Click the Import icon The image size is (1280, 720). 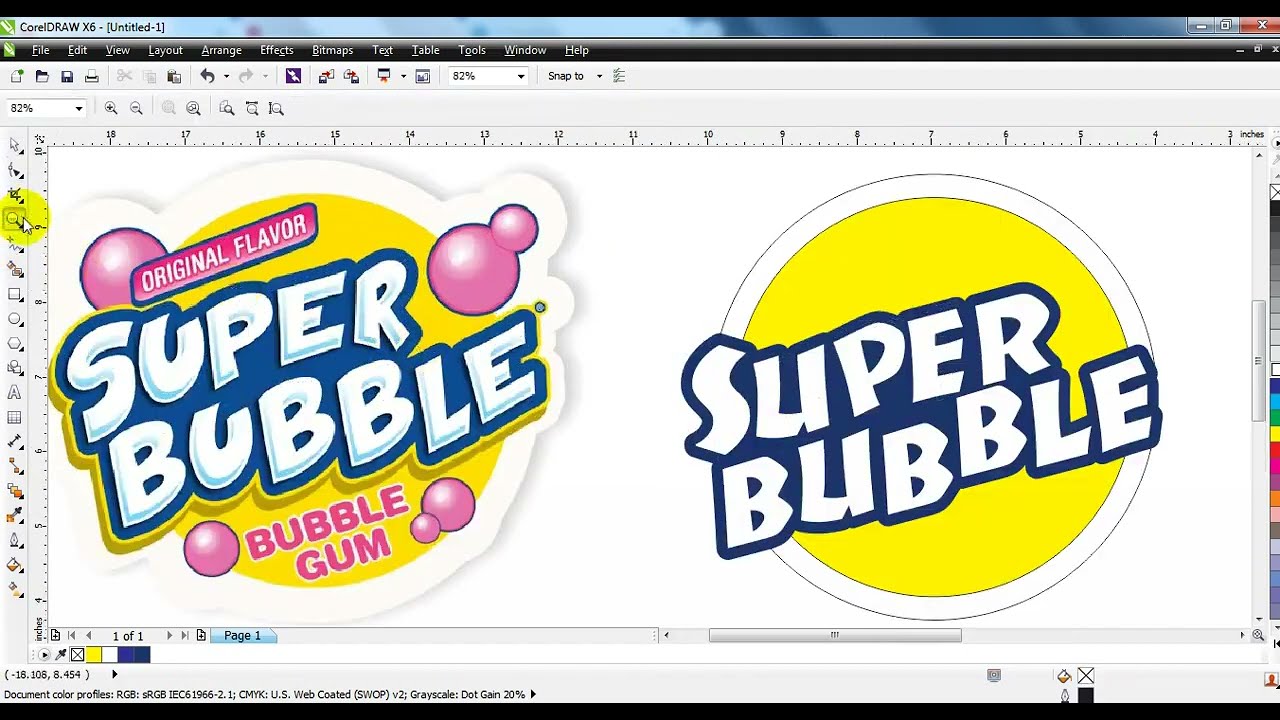tap(326, 76)
